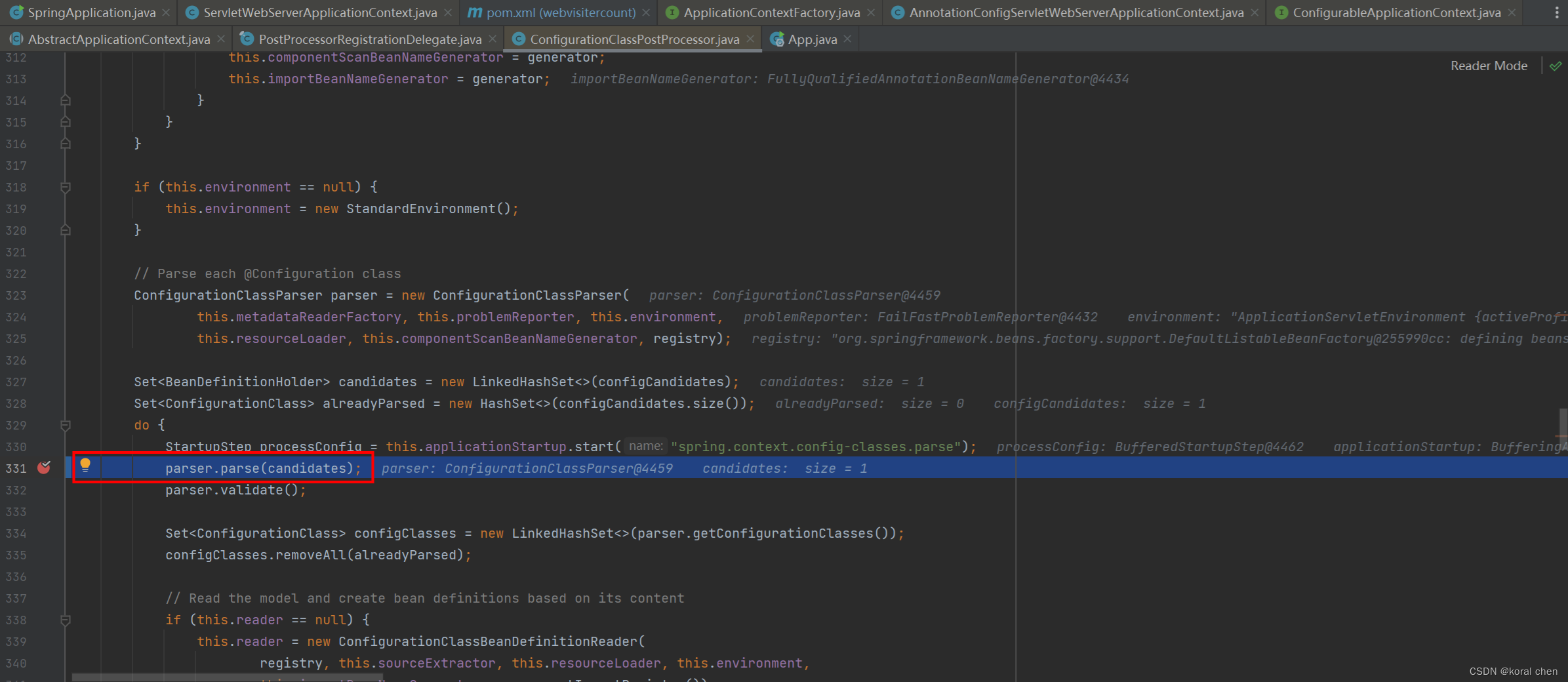This screenshot has height=682, width=1568.
Task: Close the AbstractApplicationContext.java tab
Action: (221, 39)
